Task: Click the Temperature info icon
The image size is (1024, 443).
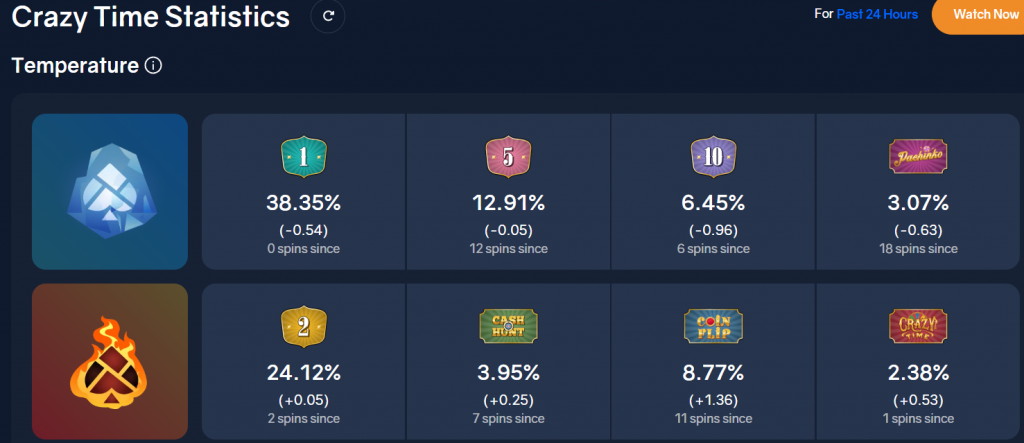Action: [153, 66]
